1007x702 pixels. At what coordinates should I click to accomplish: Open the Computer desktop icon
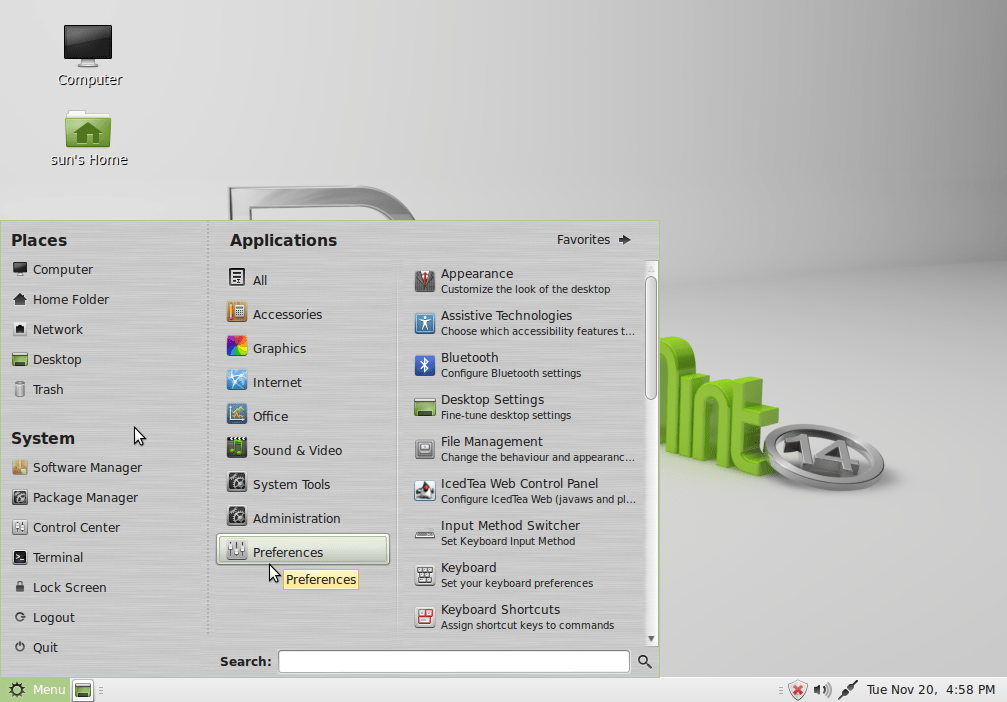click(x=88, y=46)
